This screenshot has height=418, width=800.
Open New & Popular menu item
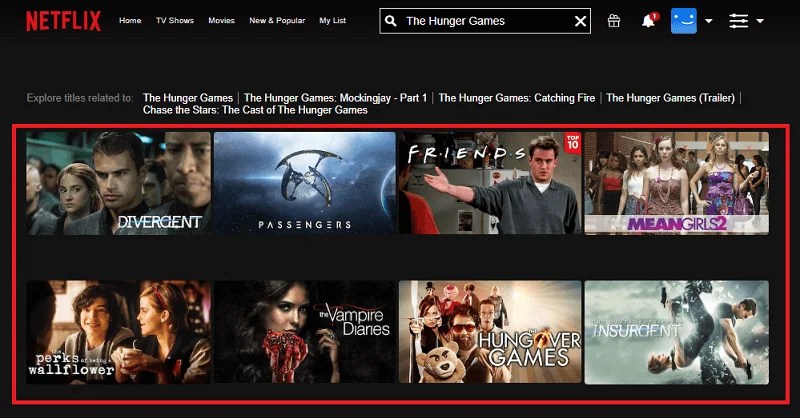277,20
